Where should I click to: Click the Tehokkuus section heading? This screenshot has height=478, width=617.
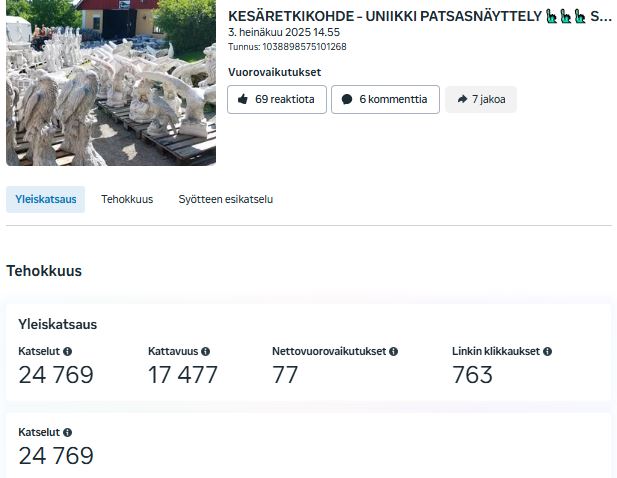tap(44, 271)
